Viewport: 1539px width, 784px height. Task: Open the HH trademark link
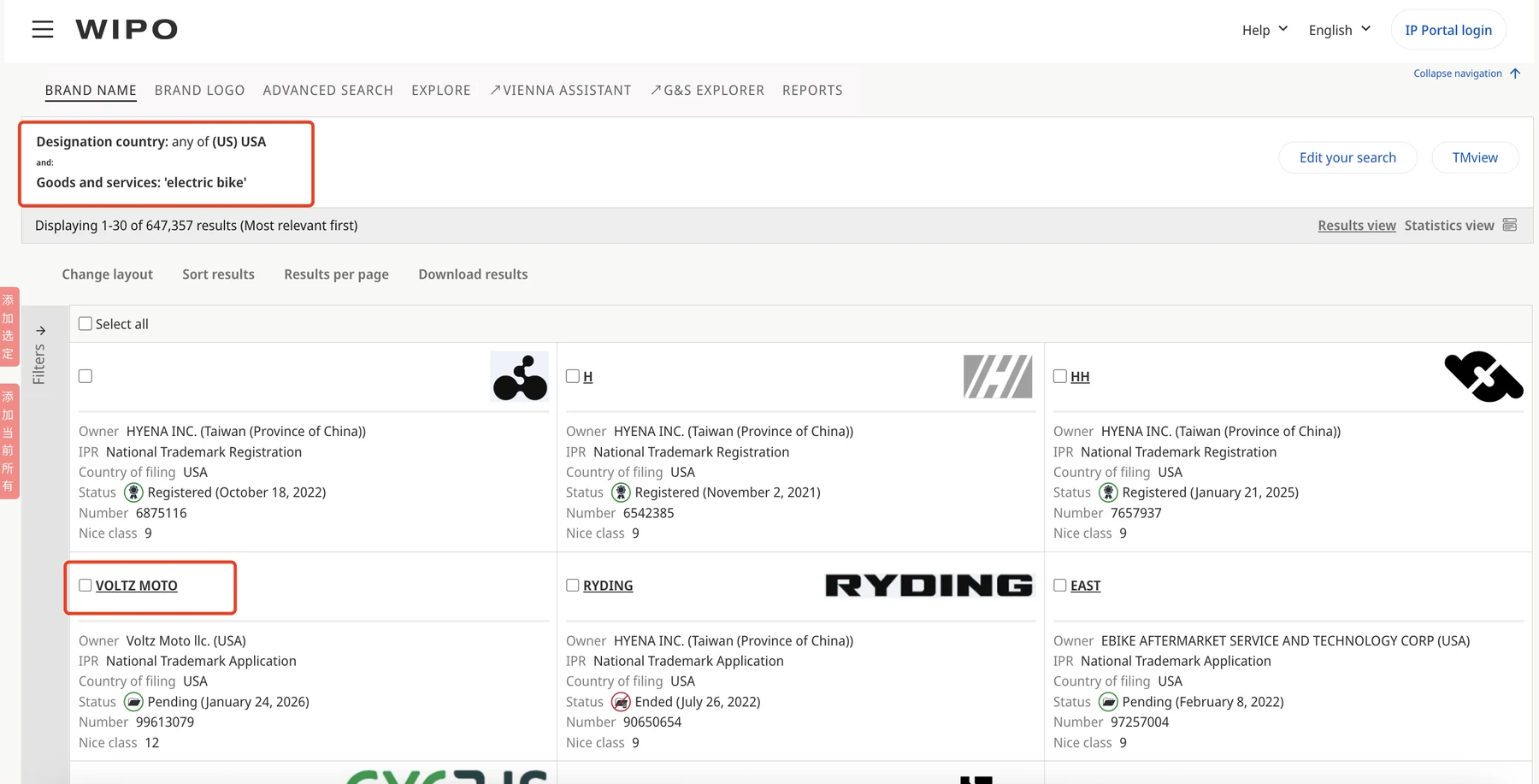pos(1080,377)
